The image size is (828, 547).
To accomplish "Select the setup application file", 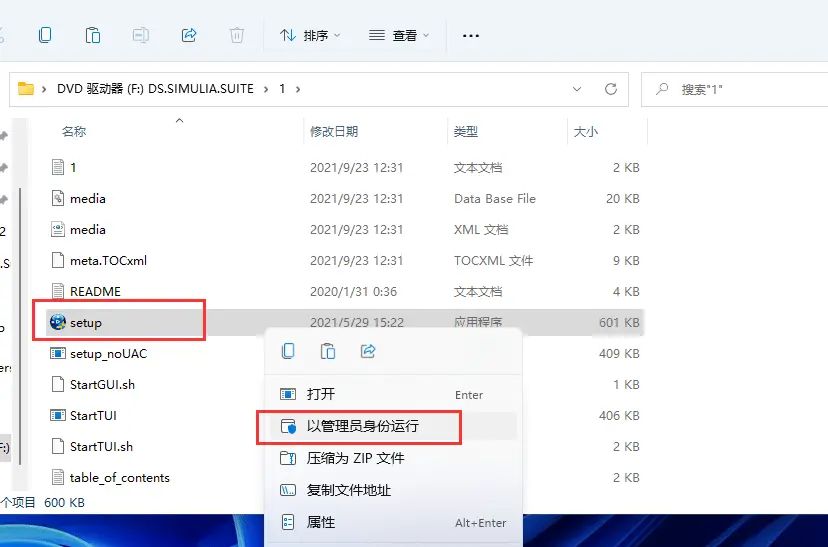I will 86,323.
